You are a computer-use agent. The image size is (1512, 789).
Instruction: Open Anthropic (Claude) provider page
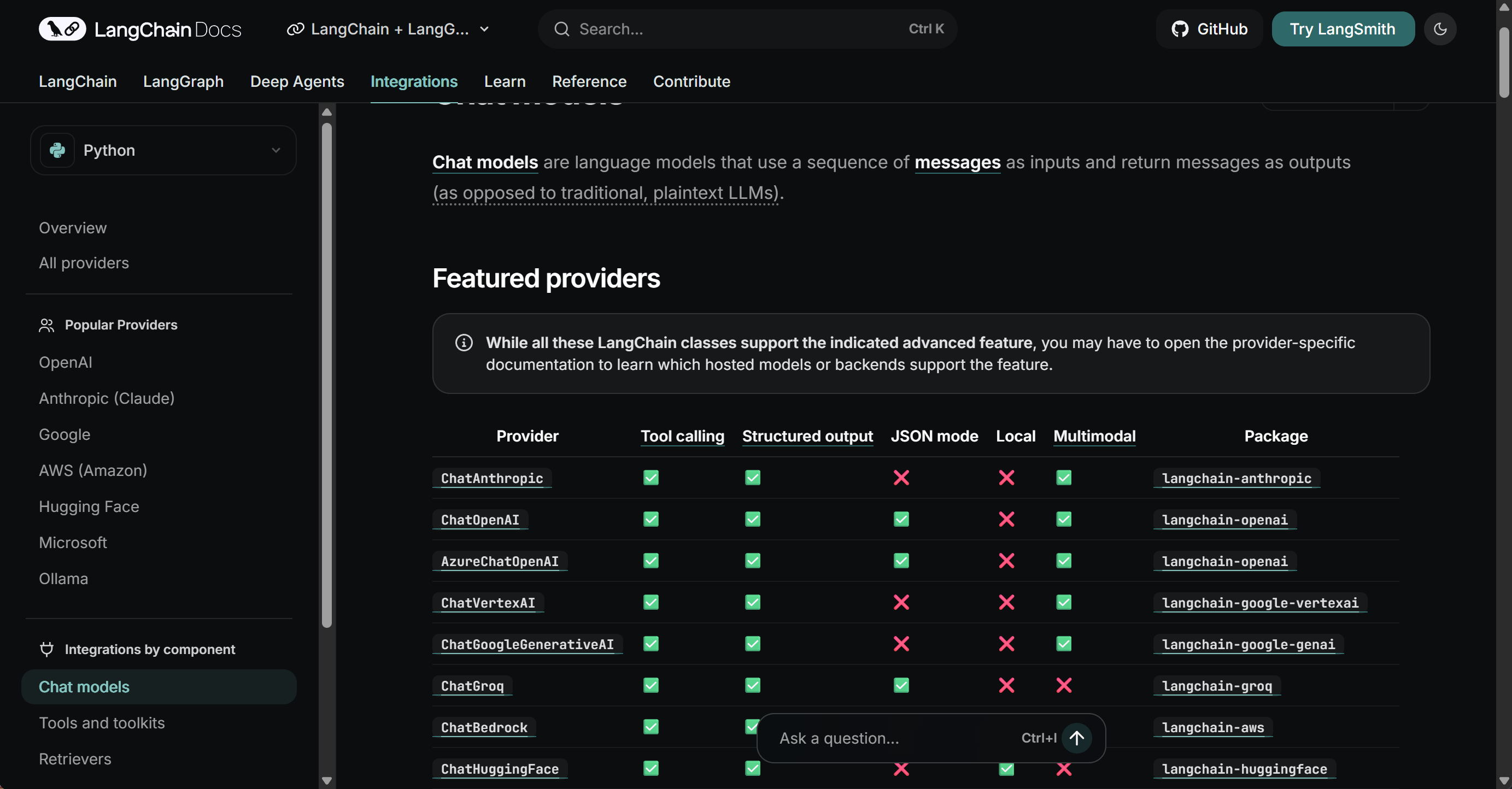click(x=107, y=398)
